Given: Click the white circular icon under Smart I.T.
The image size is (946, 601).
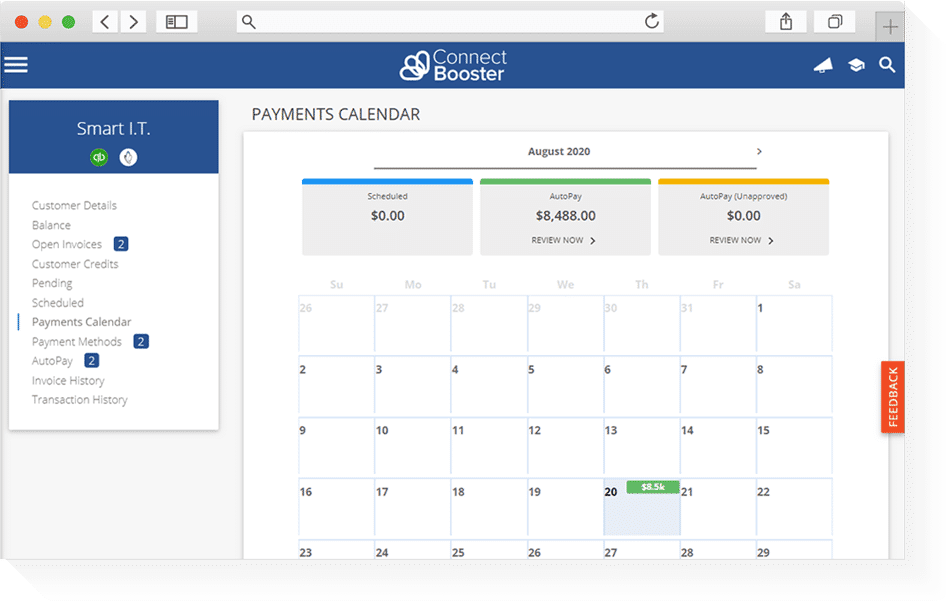Looking at the screenshot, I should (128, 157).
